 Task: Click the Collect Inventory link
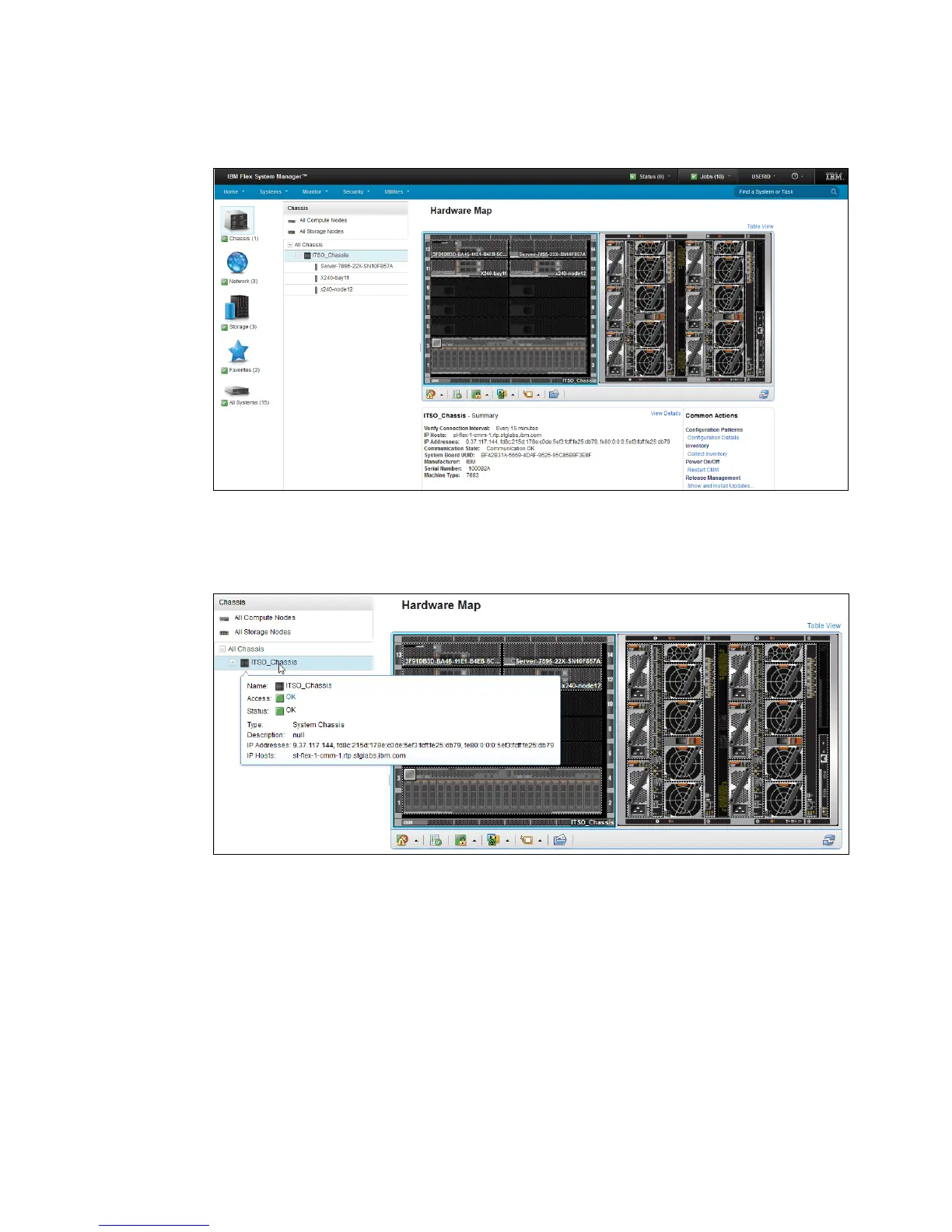[x=707, y=453]
